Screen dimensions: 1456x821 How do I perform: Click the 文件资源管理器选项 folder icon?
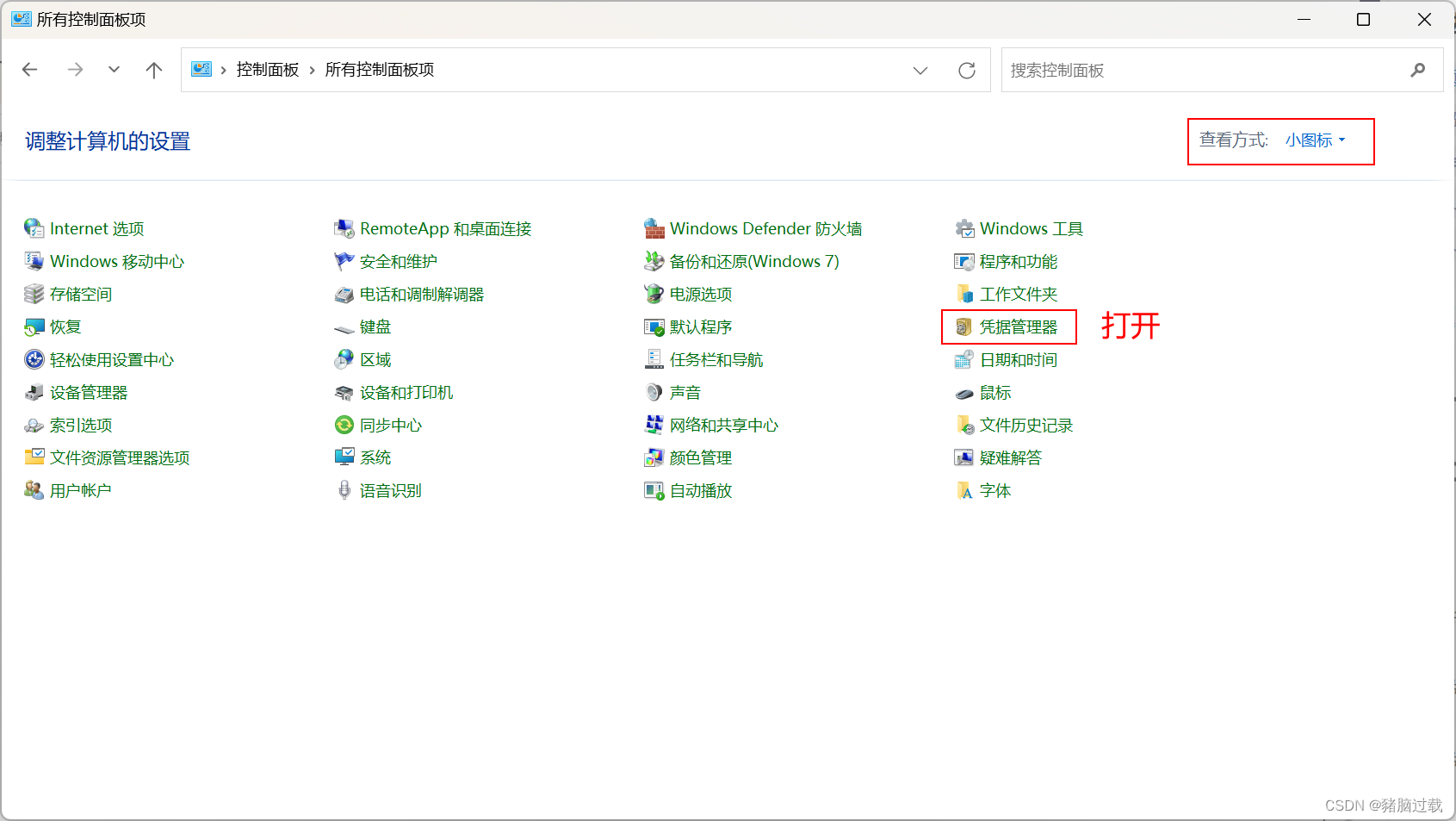click(x=34, y=457)
